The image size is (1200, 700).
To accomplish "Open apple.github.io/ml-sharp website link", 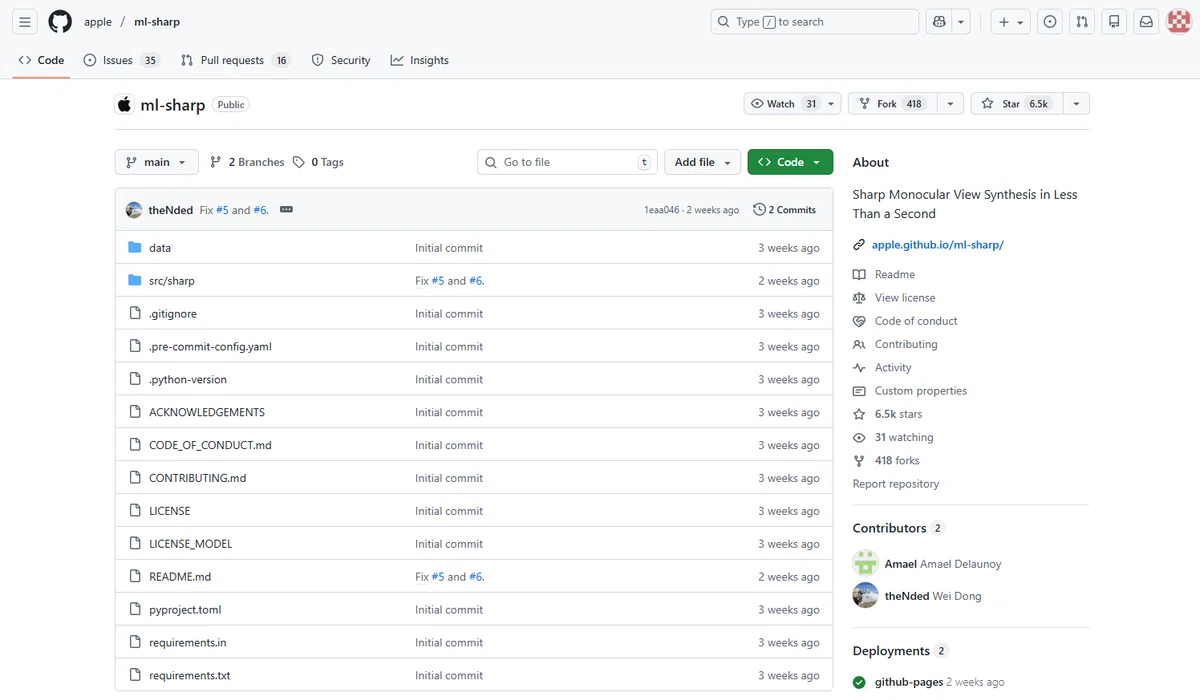I will 937,245.
